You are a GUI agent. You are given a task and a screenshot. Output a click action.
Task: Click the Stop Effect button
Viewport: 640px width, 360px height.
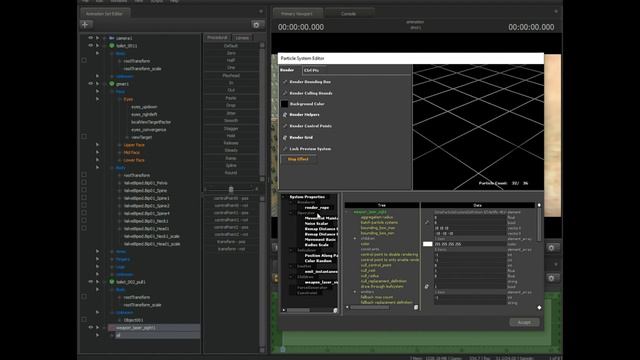pyautogui.click(x=298, y=159)
